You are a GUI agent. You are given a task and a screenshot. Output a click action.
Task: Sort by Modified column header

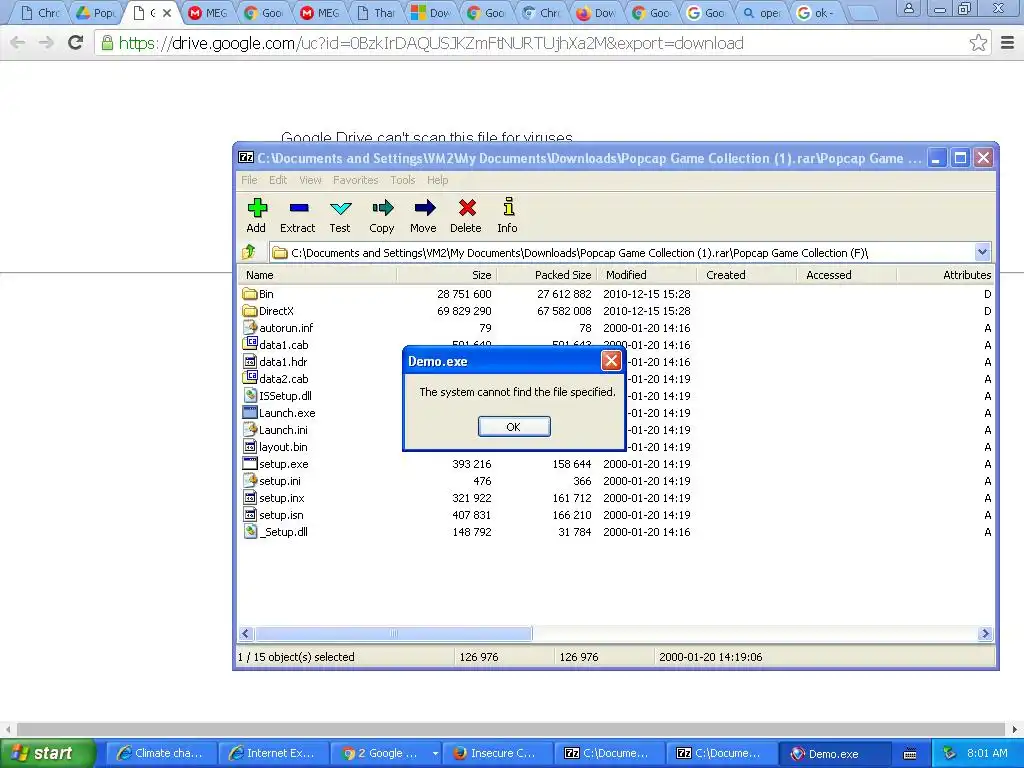coord(647,275)
